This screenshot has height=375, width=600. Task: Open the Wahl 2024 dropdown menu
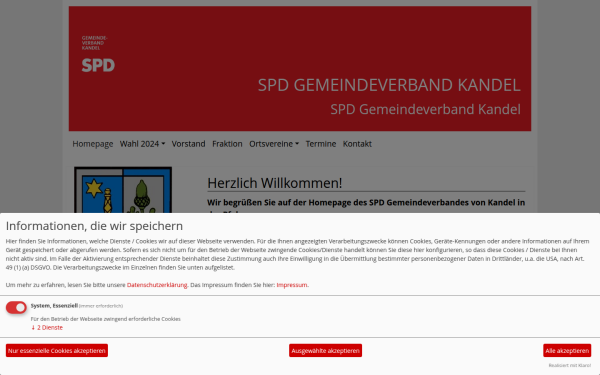(x=142, y=144)
